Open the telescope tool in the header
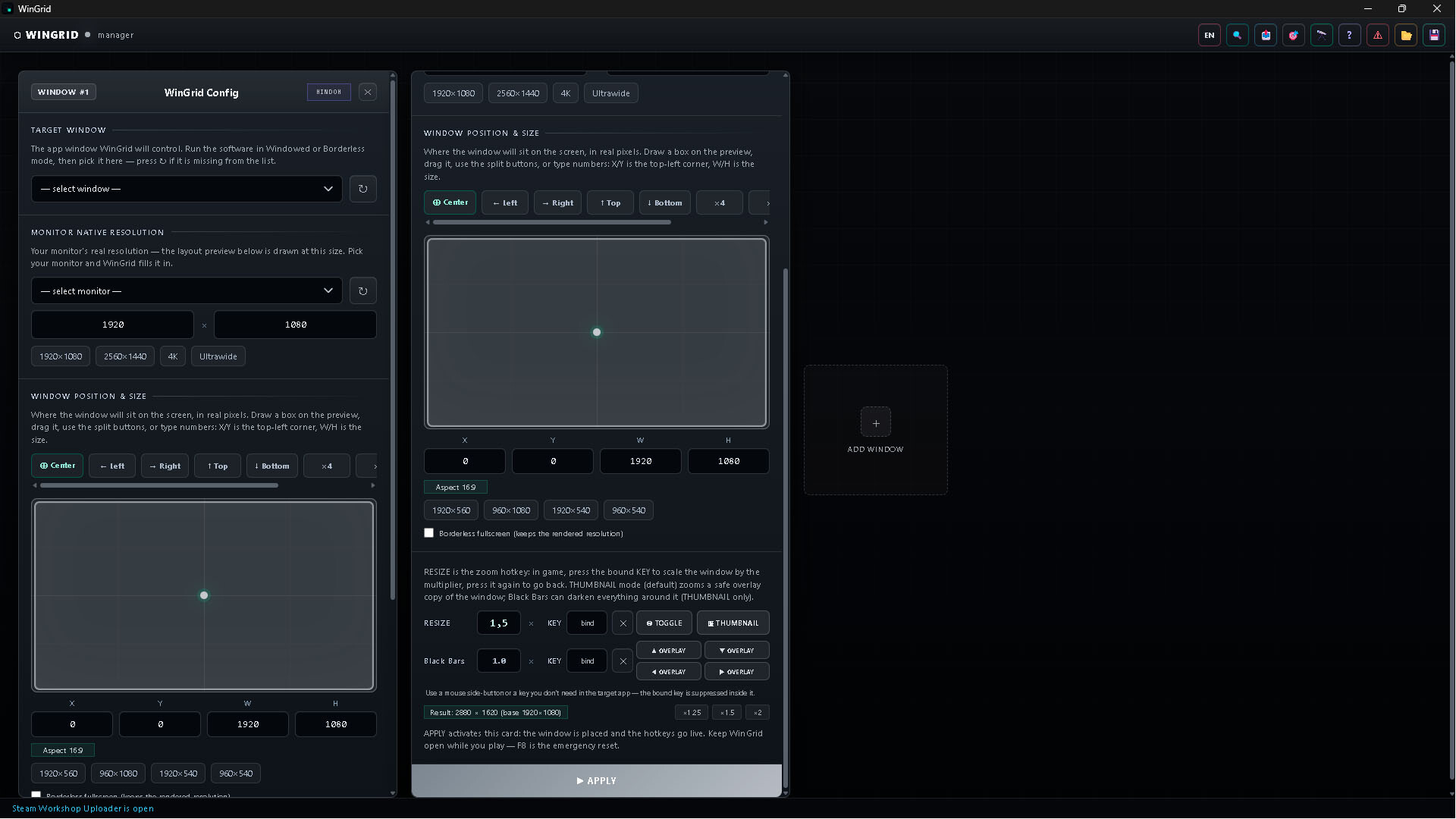The height and width of the screenshot is (819, 1456). click(1321, 35)
